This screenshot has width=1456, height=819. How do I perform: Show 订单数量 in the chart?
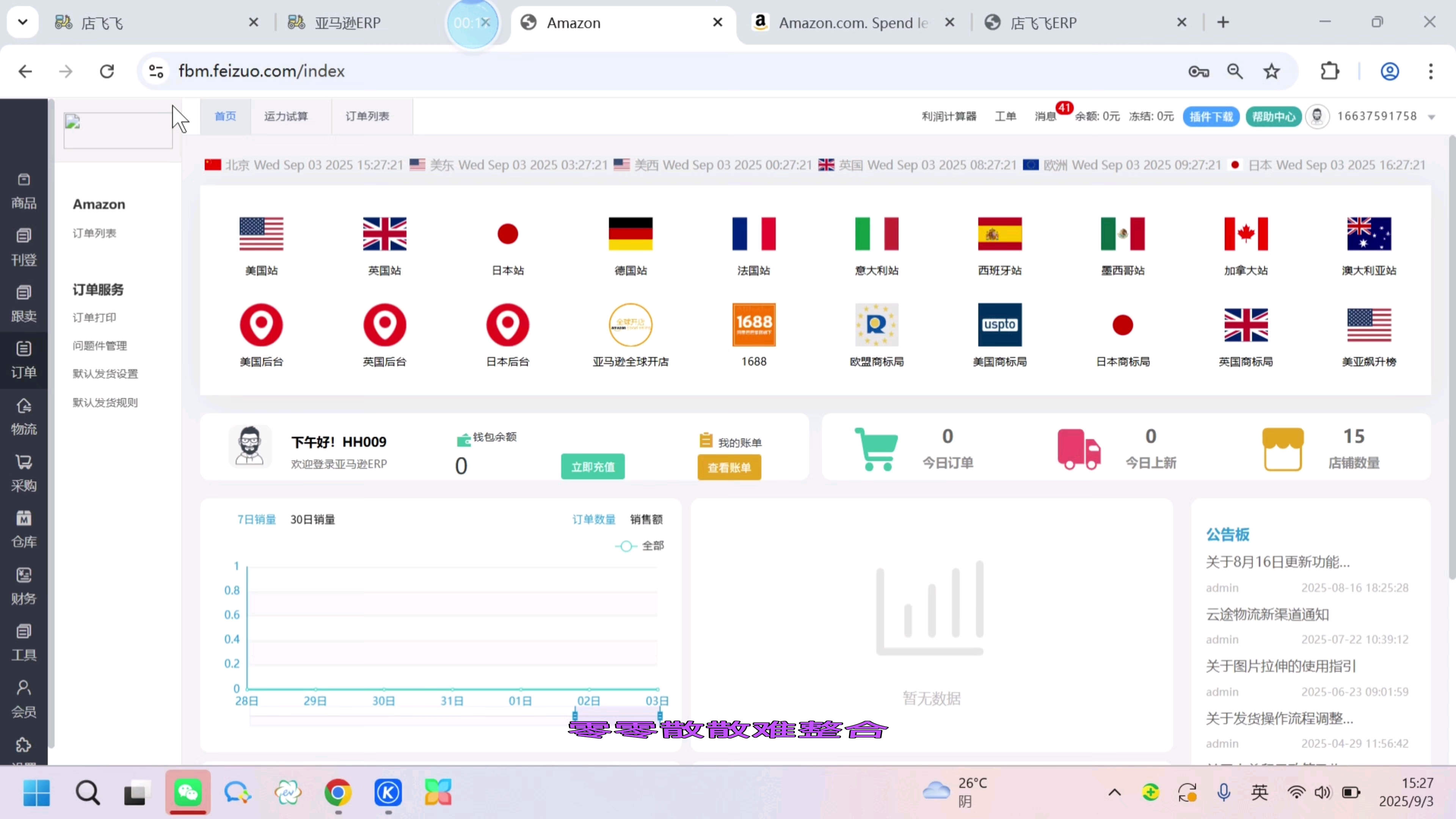point(594,519)
